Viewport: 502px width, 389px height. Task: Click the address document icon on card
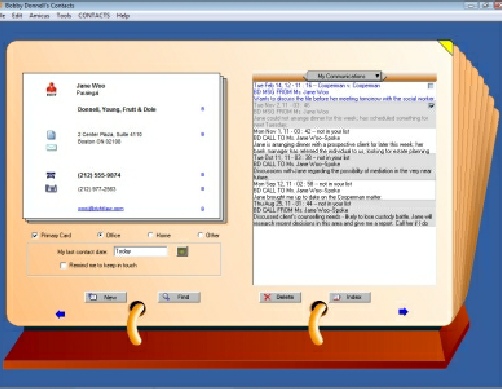(51, 135)
